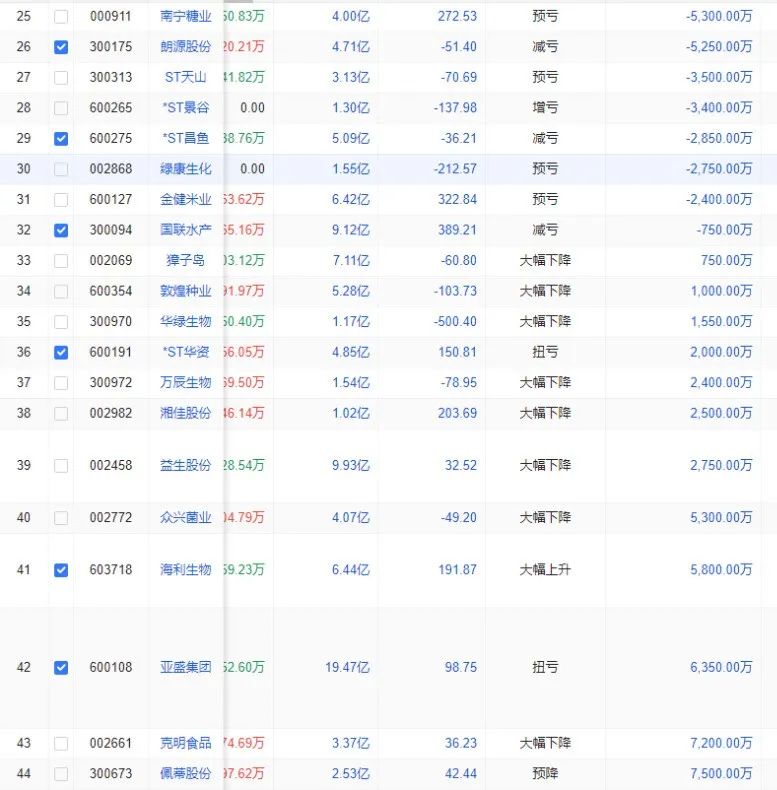
Task: Open the 南宁糖业 stock link
Action: (x=185, y=17)
